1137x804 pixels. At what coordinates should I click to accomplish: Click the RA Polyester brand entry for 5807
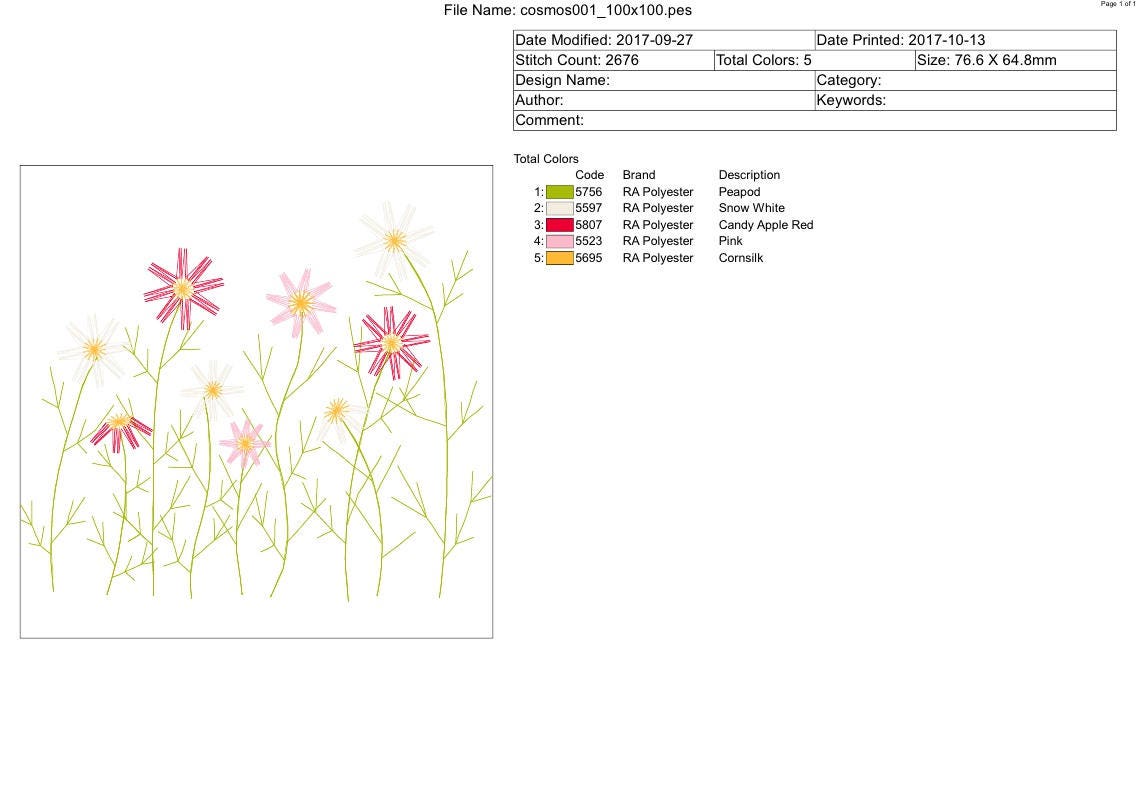(x=657, y=224)
